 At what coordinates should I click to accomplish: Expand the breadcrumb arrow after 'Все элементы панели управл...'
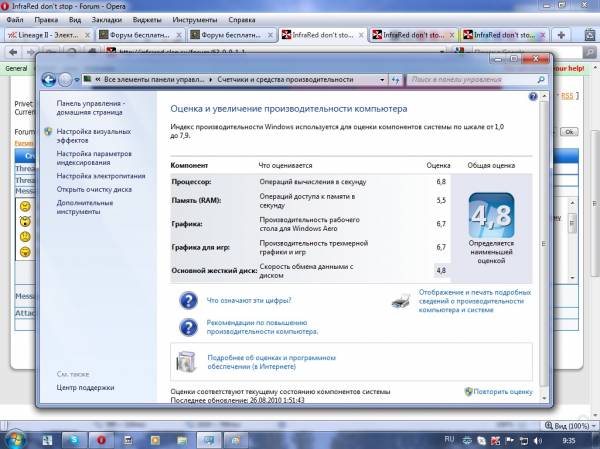point(211,80)
